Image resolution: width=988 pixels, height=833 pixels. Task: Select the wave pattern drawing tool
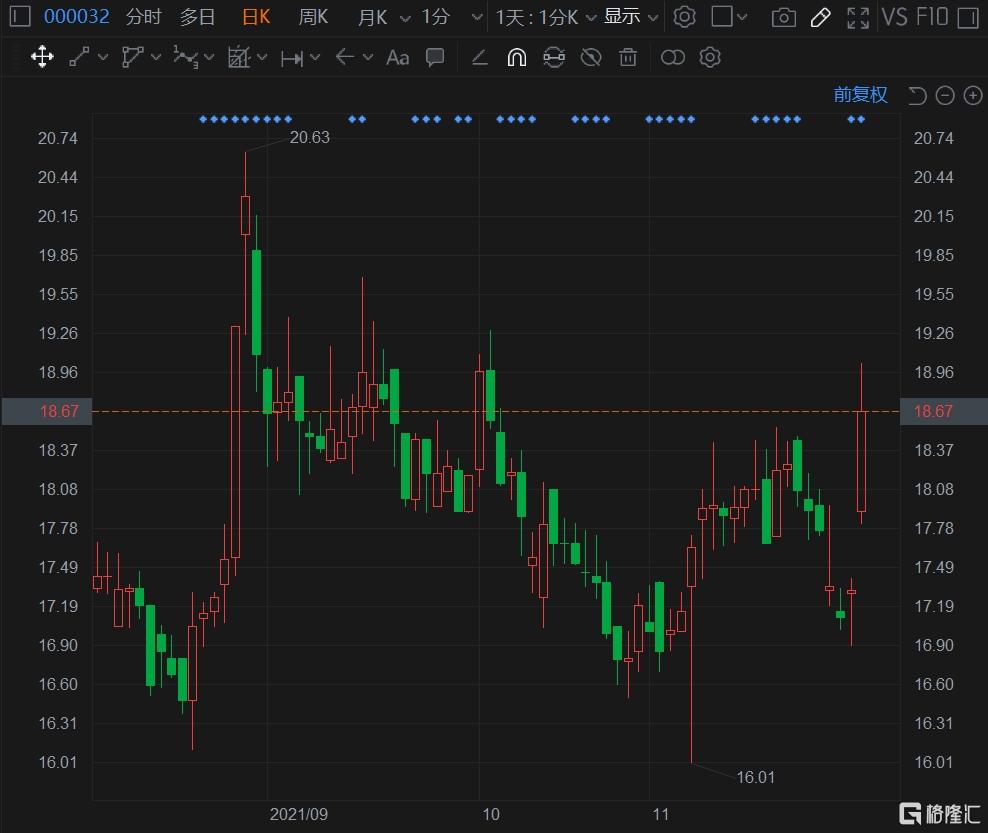[x=185, y=57]
